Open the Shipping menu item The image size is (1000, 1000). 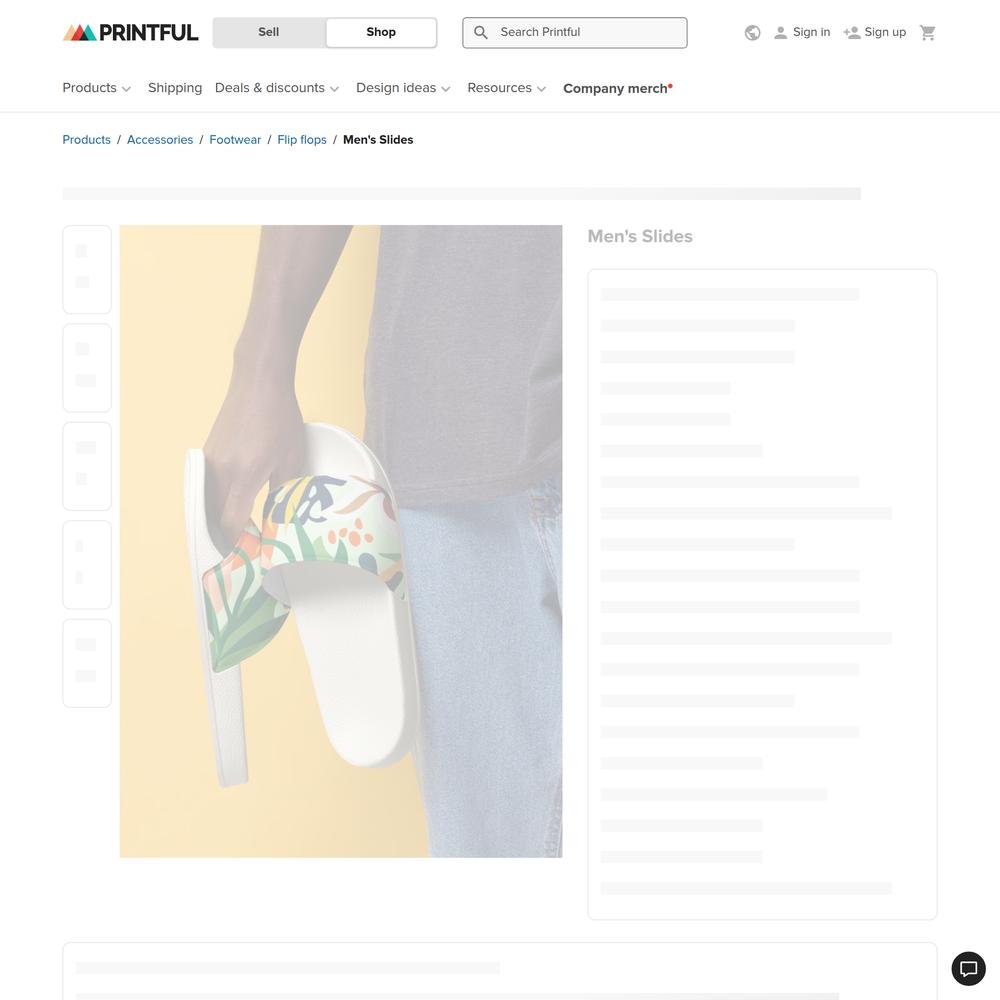point(175,88)
